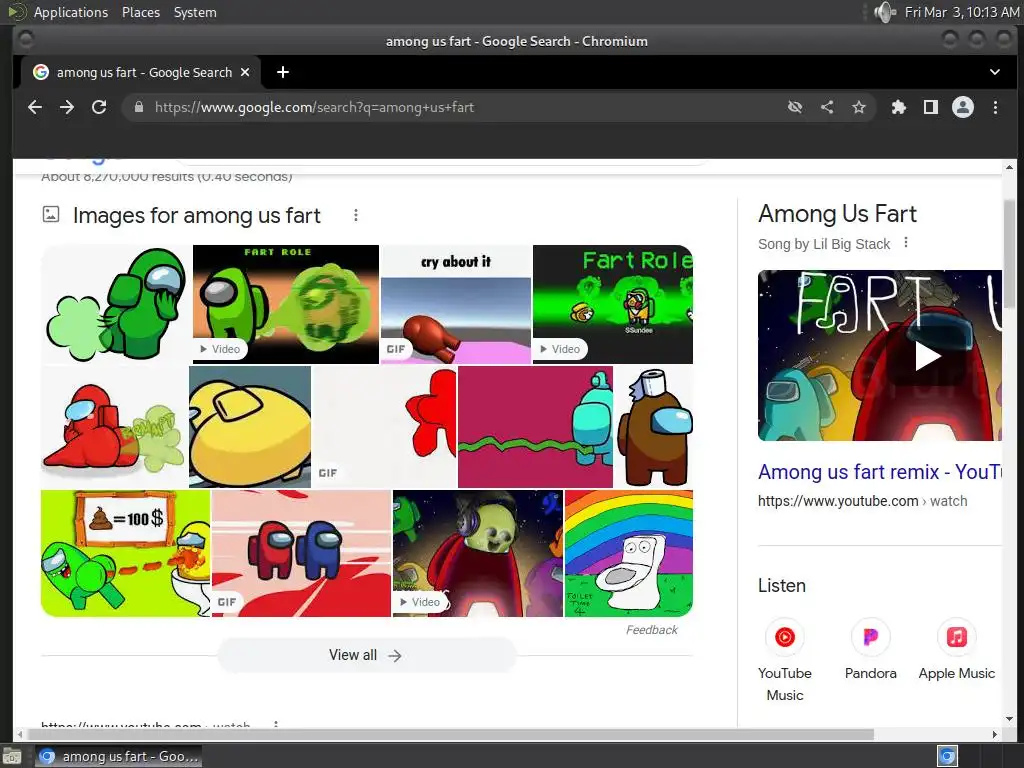Click the Among Us Fart song title
This screenshot has width=1024, height=768.
coord(837,214)
